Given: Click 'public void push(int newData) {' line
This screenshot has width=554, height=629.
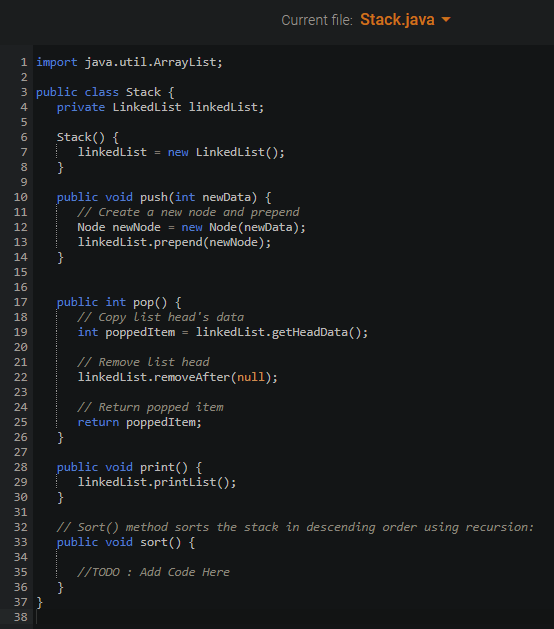Looking at the screenshot, I should 164,197.
